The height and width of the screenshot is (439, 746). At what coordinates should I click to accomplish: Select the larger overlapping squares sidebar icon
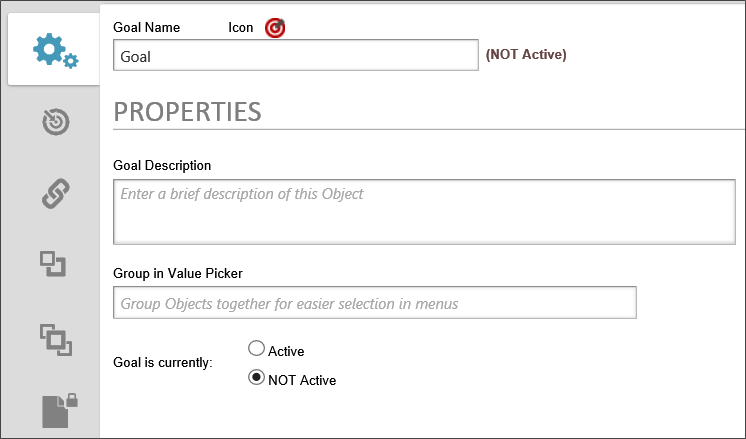tap(55, 338)
